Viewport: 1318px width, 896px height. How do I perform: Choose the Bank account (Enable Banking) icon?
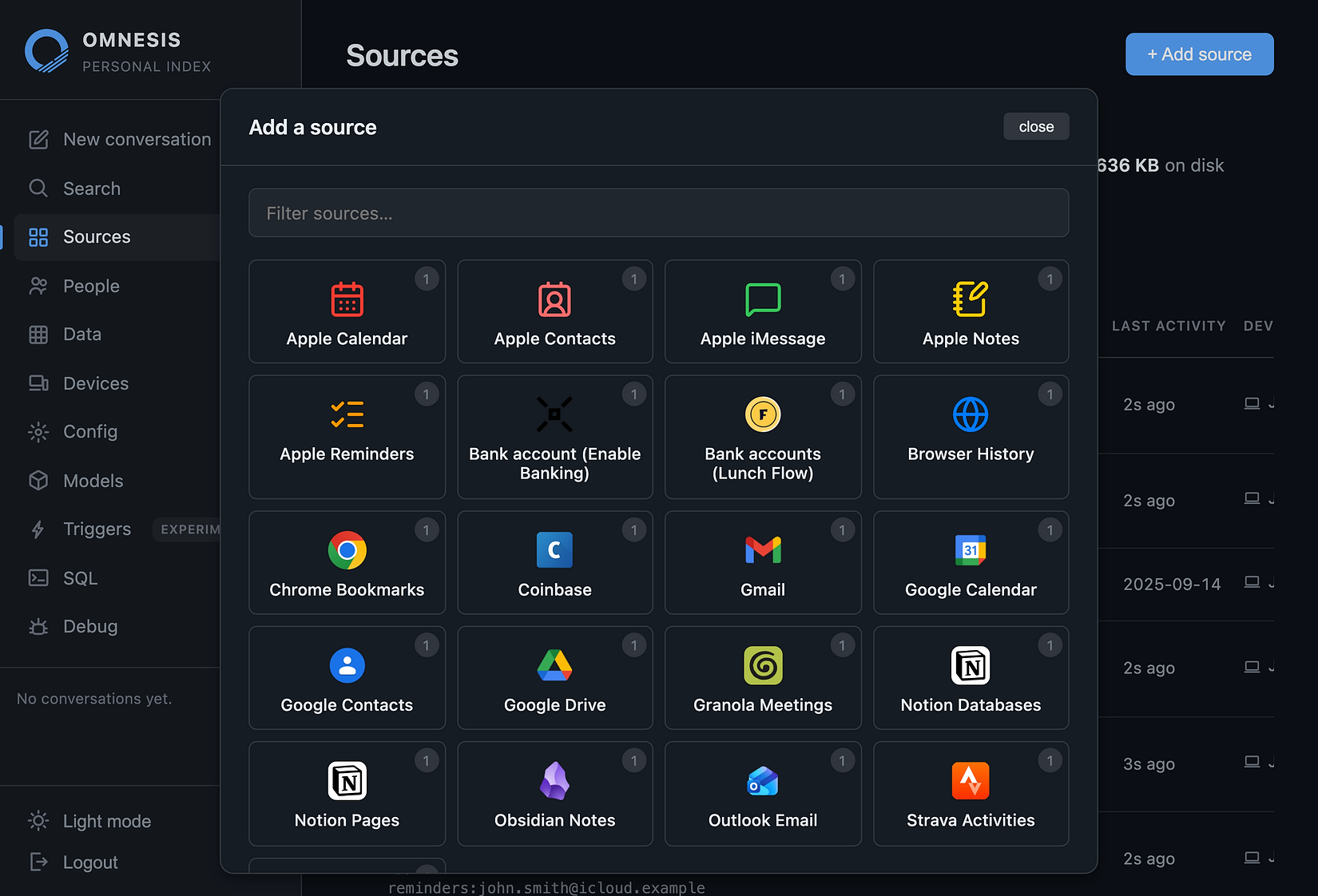click(x=554, y=414)
